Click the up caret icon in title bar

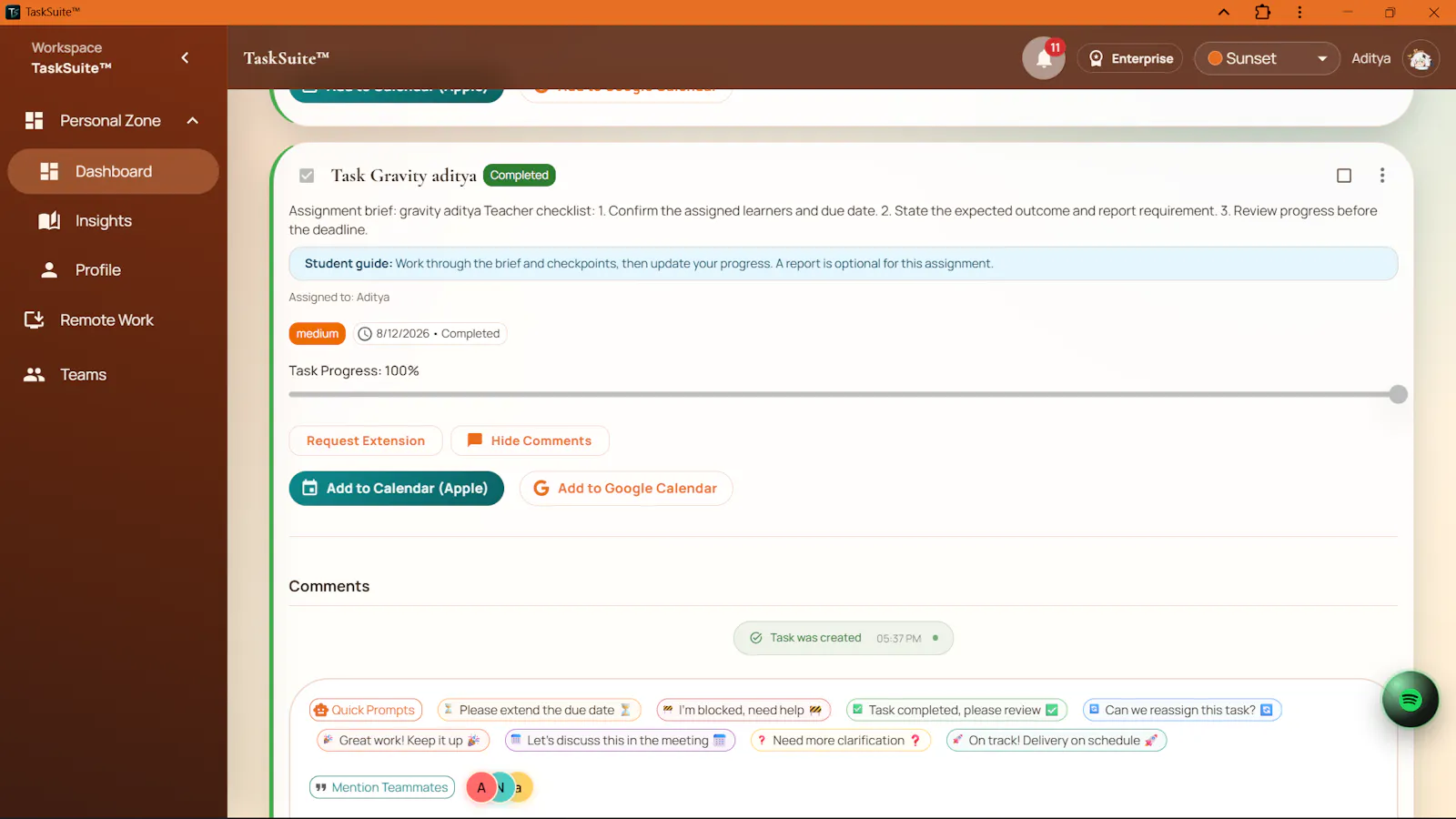point(1224,12)
